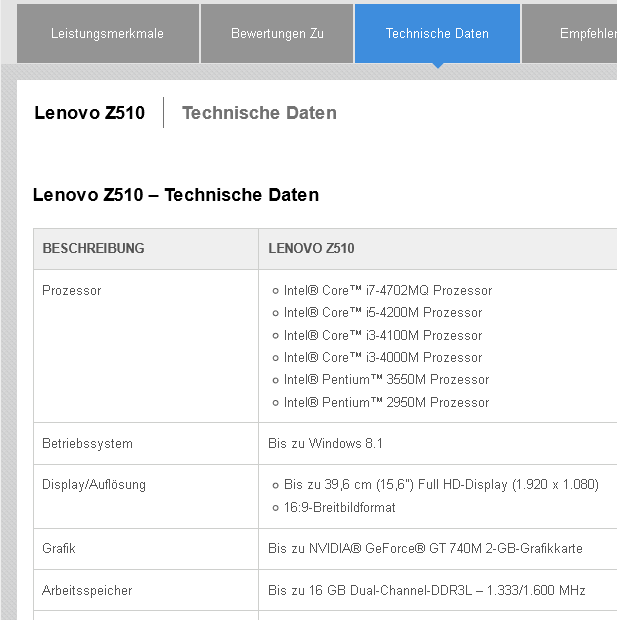
Task: Click the NVIDIA GeForce GT 740M cell
Action: pos(425,549)
